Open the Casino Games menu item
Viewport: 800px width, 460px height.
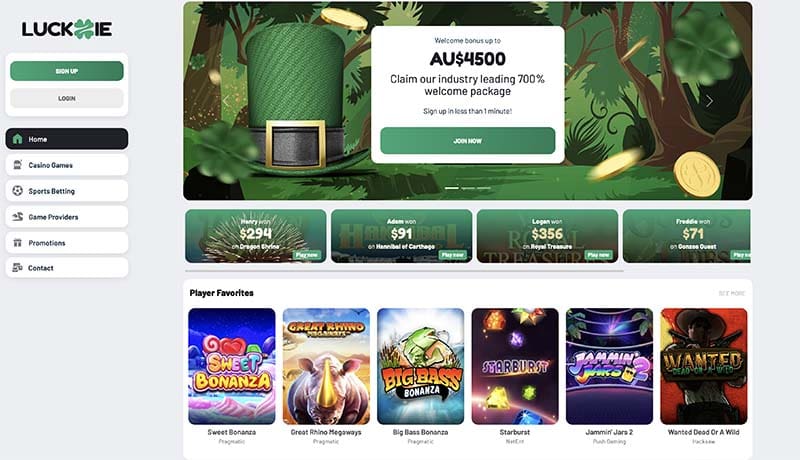pyautogui.click(x=67, y=165)
